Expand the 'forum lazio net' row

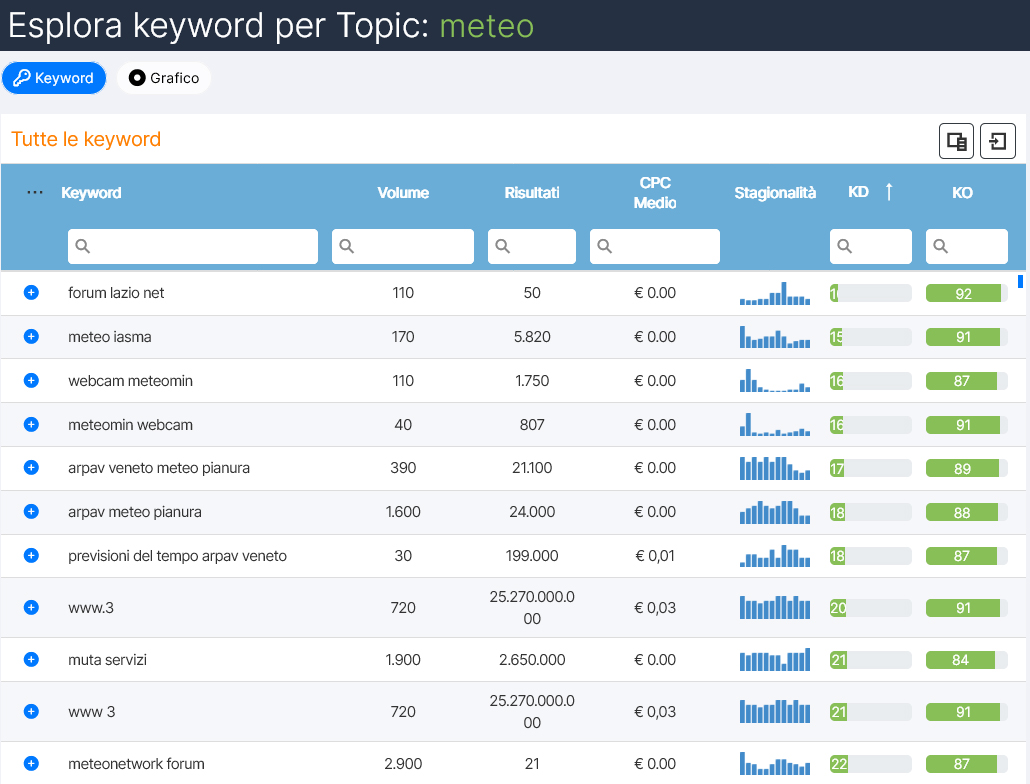31,293
